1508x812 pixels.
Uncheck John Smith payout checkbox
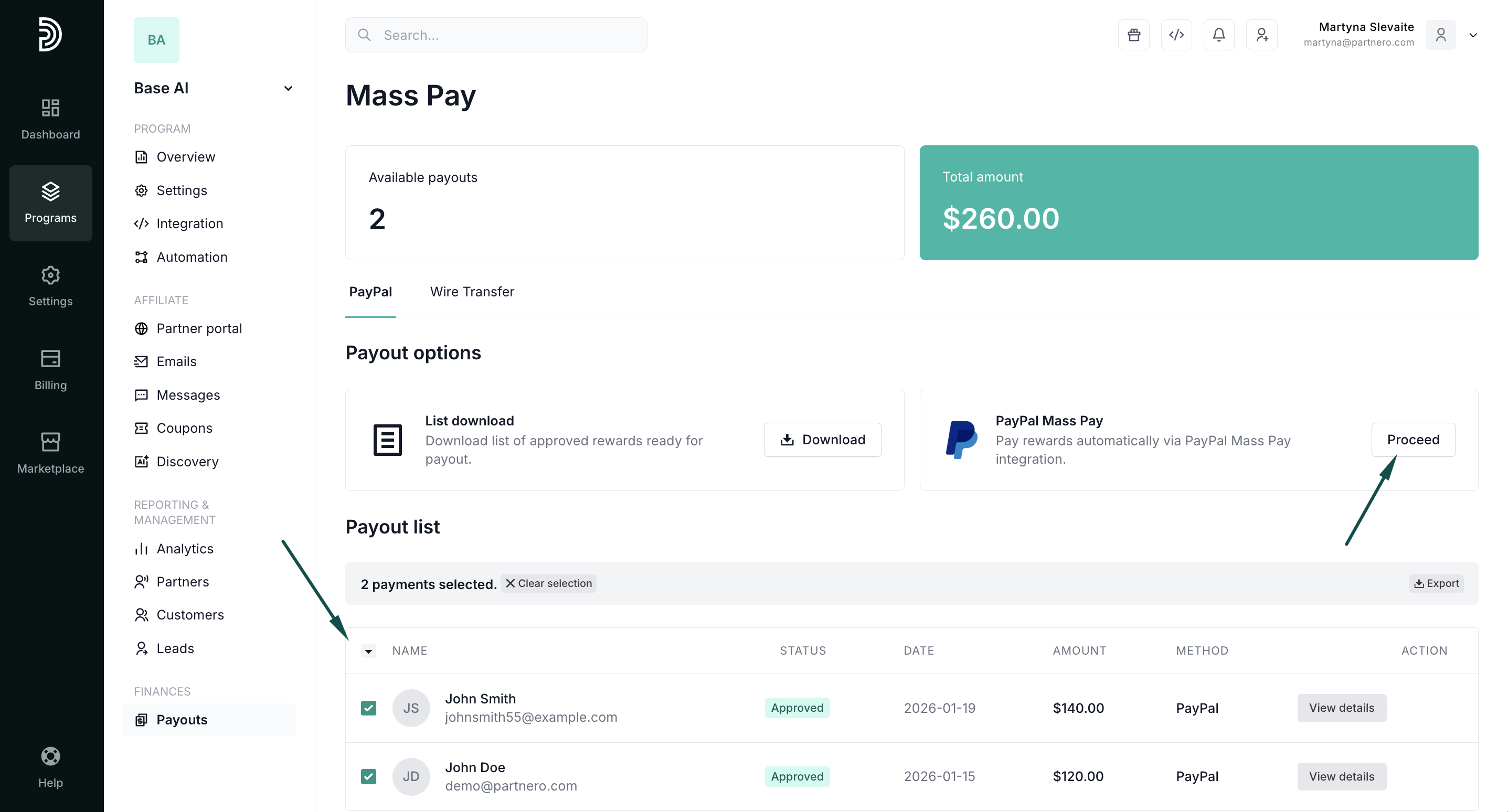(x=368, y=708)
